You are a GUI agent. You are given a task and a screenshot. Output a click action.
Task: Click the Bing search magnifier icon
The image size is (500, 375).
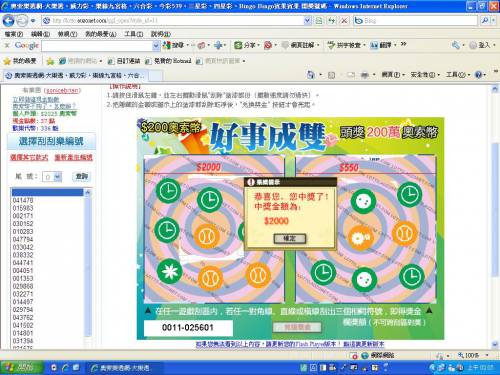tap(485, 21)
